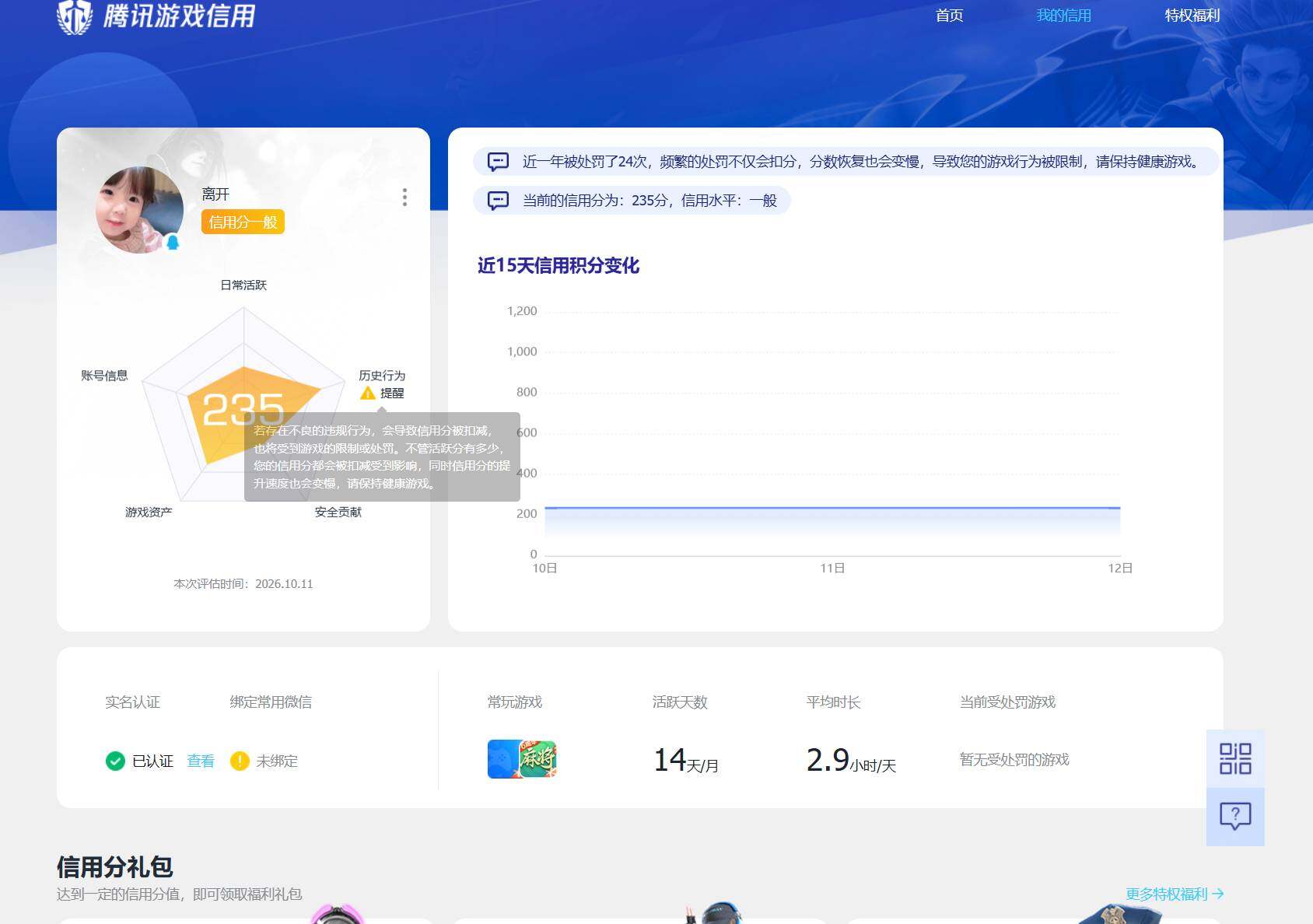Open the 更多特权福利 link
This screenshot has width=1313, height=924.
1175,894
